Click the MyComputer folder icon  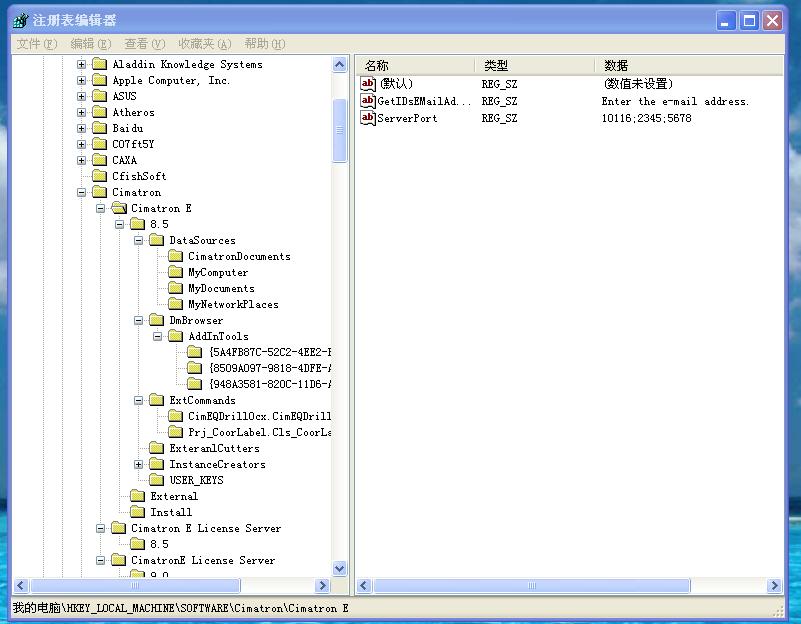click(x=176, y=272)
